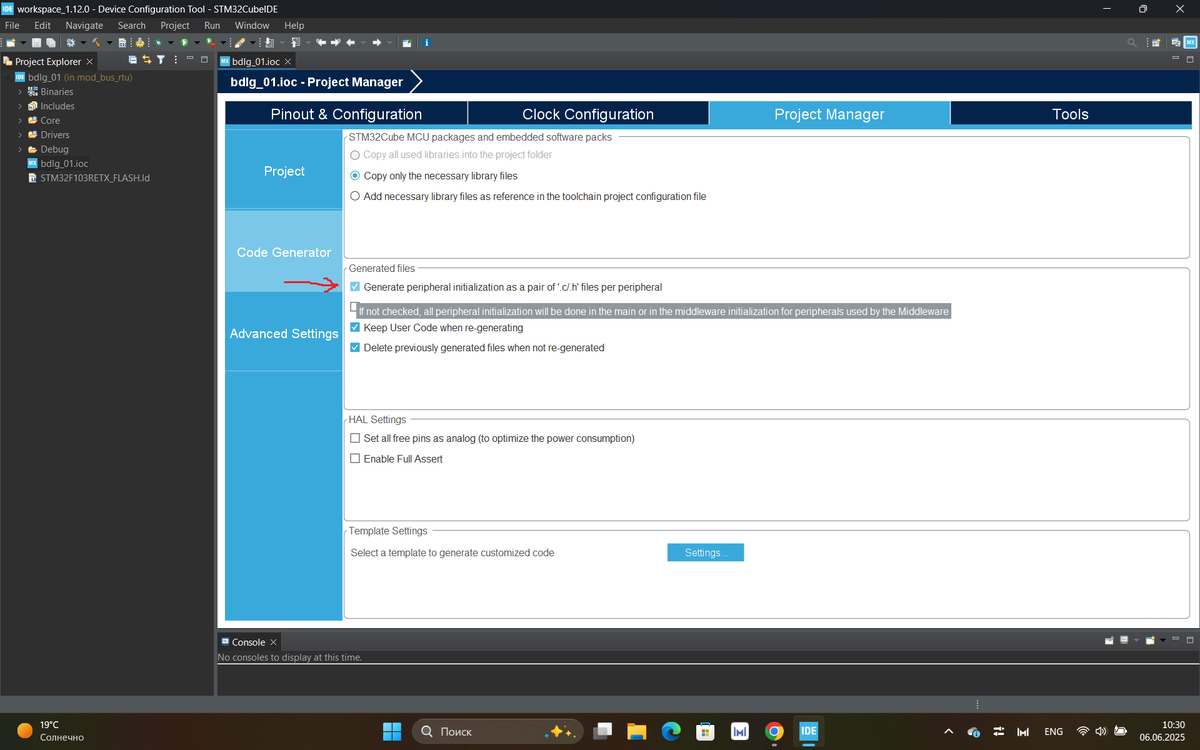1200x750 pixels.
Task: Run the project with the green Run icon
Action: (183, 42)
